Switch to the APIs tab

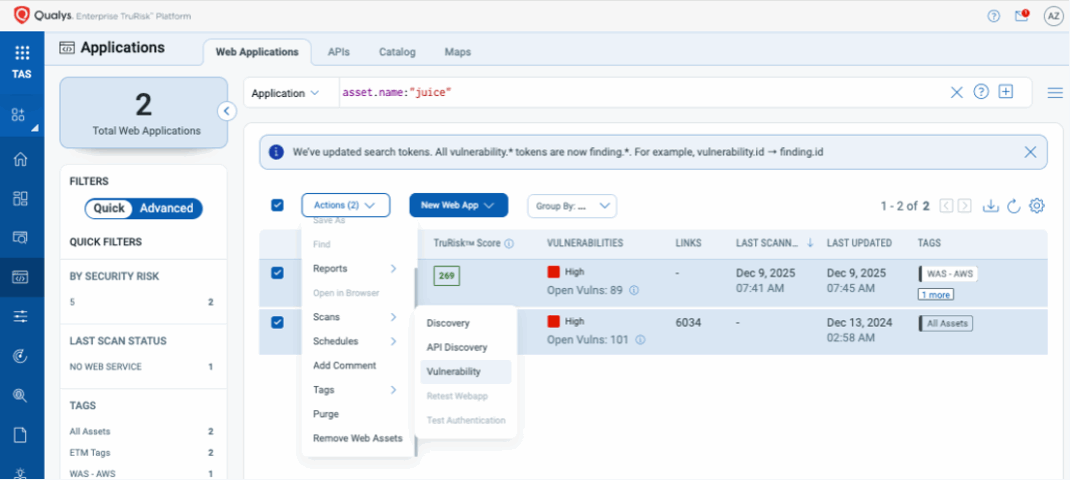[338, 52]
